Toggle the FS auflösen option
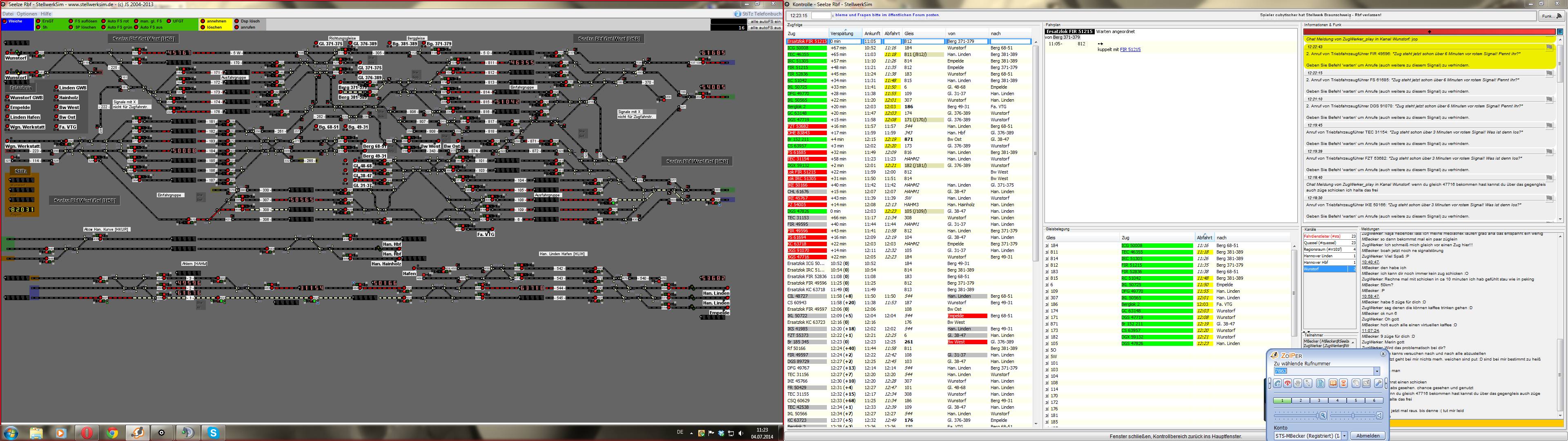Viewport: 1568px width, 441px height. [x=72, y=21]
